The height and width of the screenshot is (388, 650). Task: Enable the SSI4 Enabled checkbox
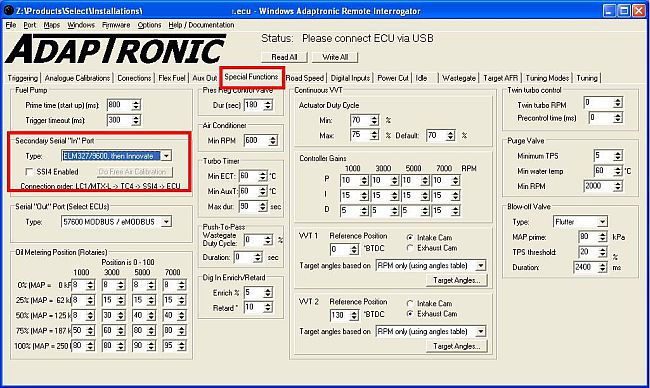coord(29,172)
